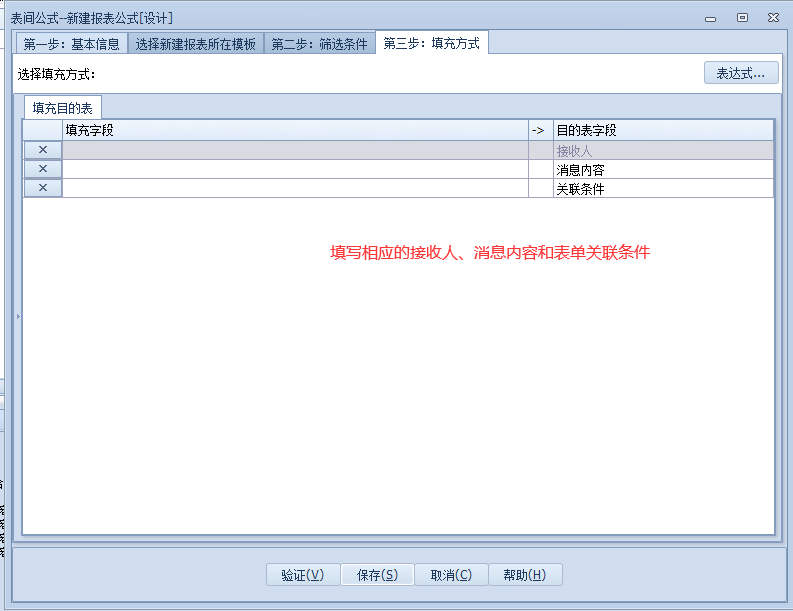Edit the 填充字段 cell for 消息内容
Screen dimensions: 793x611
[295, 169]
